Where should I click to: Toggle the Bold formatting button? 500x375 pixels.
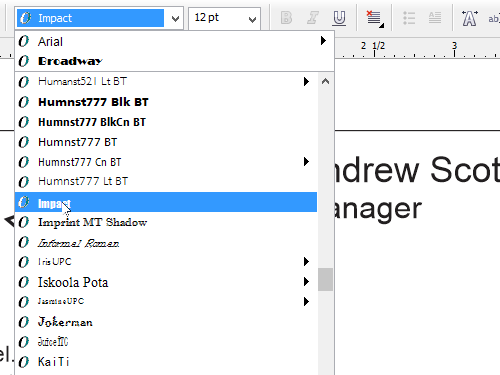[x=286, y=18]
